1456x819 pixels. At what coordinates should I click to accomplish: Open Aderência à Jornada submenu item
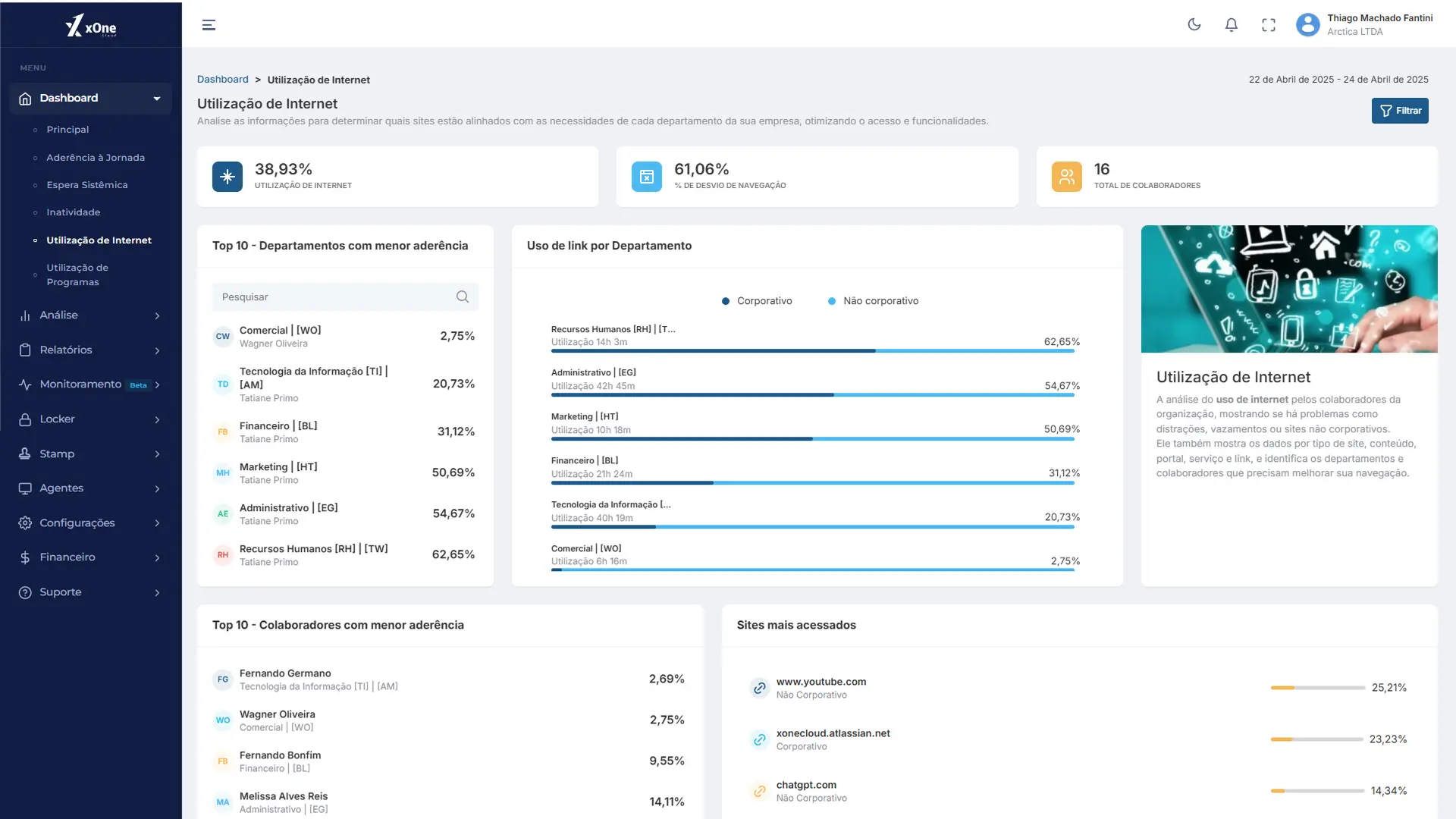96,158
